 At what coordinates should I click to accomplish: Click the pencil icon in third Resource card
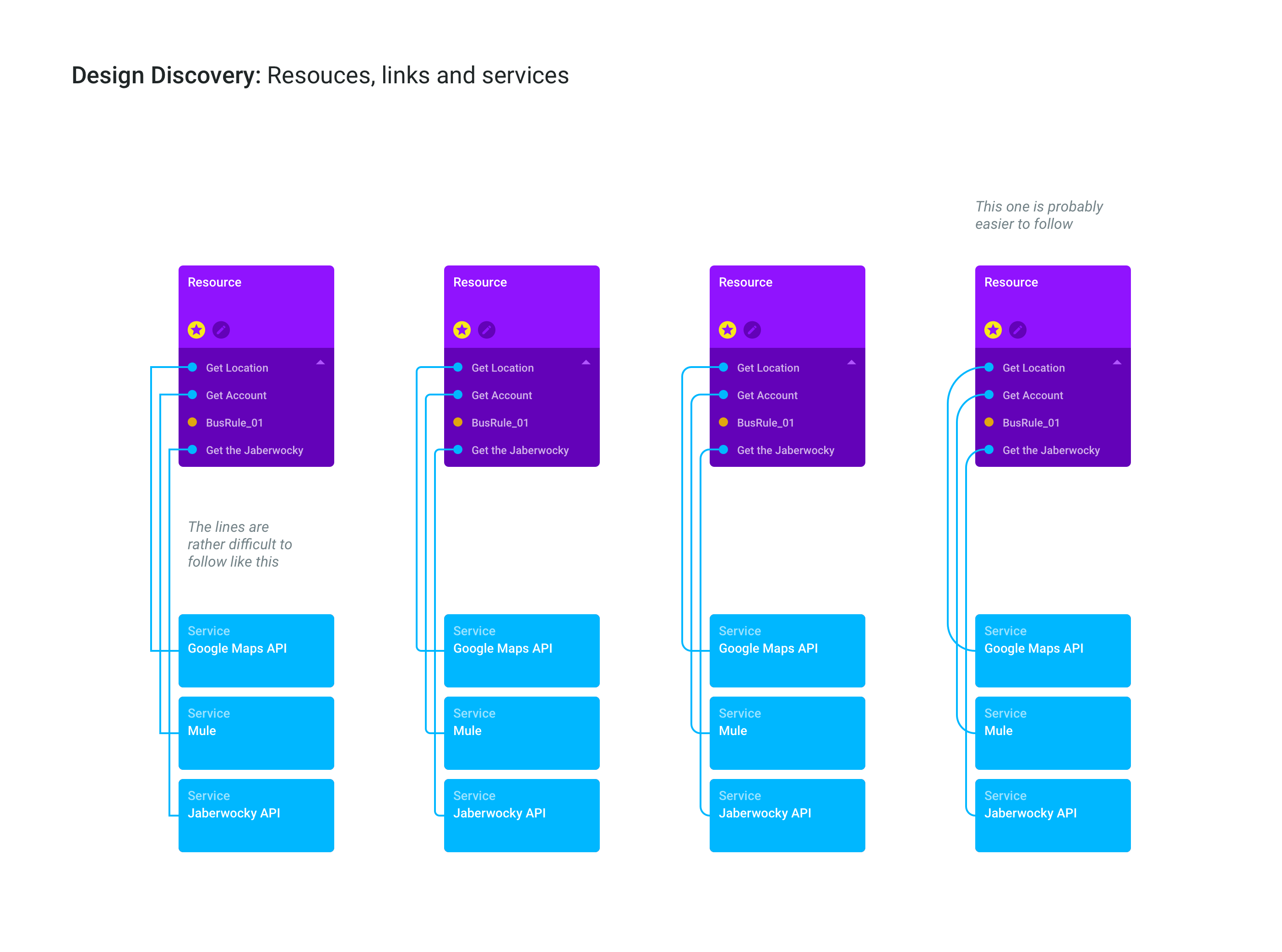752,330
